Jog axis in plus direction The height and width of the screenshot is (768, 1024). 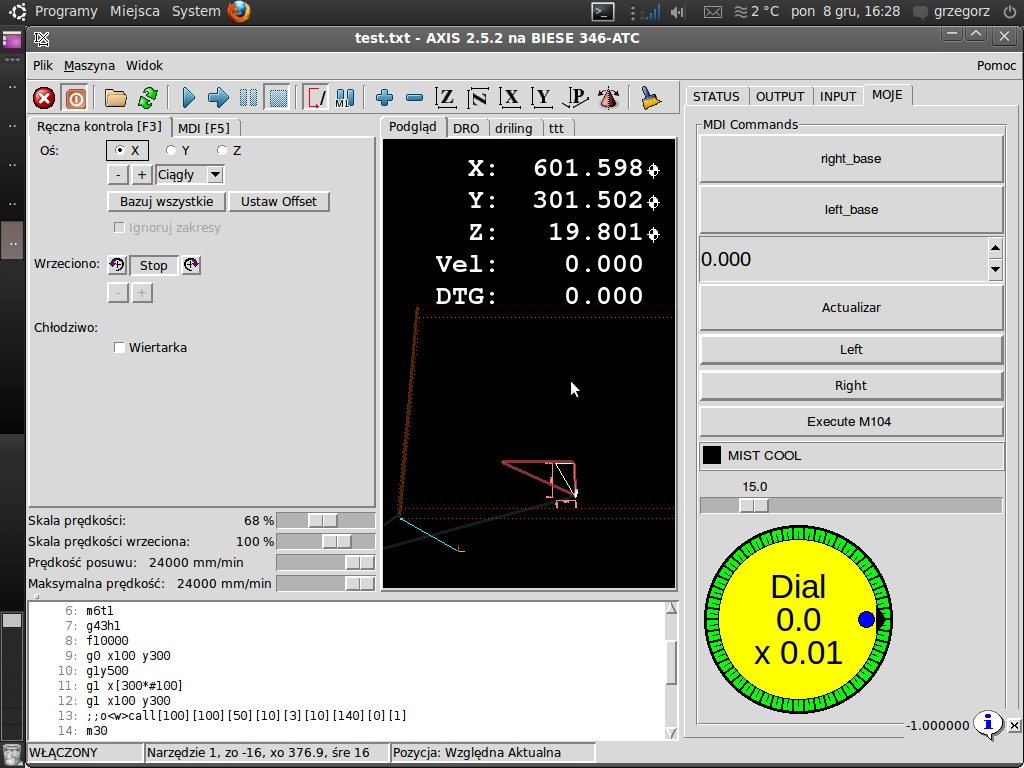[x=142, y=175]
